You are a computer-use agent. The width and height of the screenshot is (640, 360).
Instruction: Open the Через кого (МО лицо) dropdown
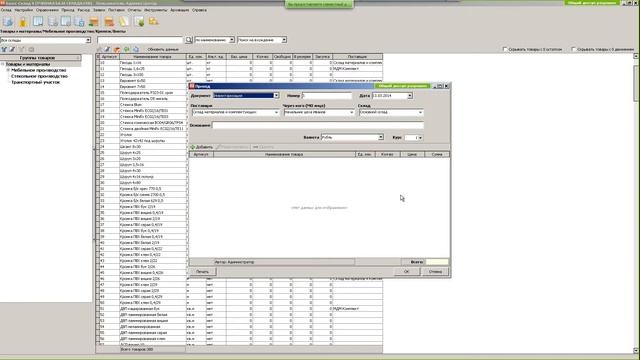(351, 112)
